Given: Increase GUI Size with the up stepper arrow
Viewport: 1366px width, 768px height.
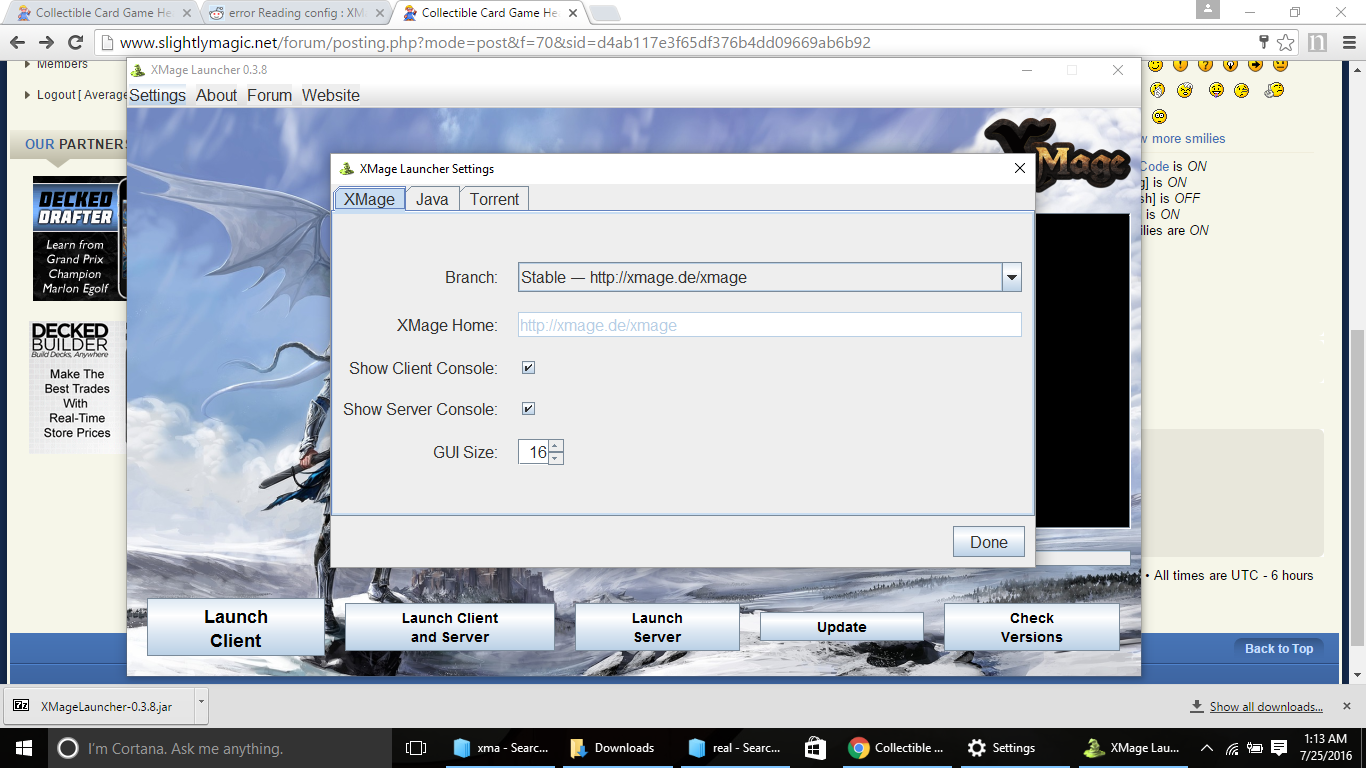Looking at the screenshot, I should tap(556, 446).
